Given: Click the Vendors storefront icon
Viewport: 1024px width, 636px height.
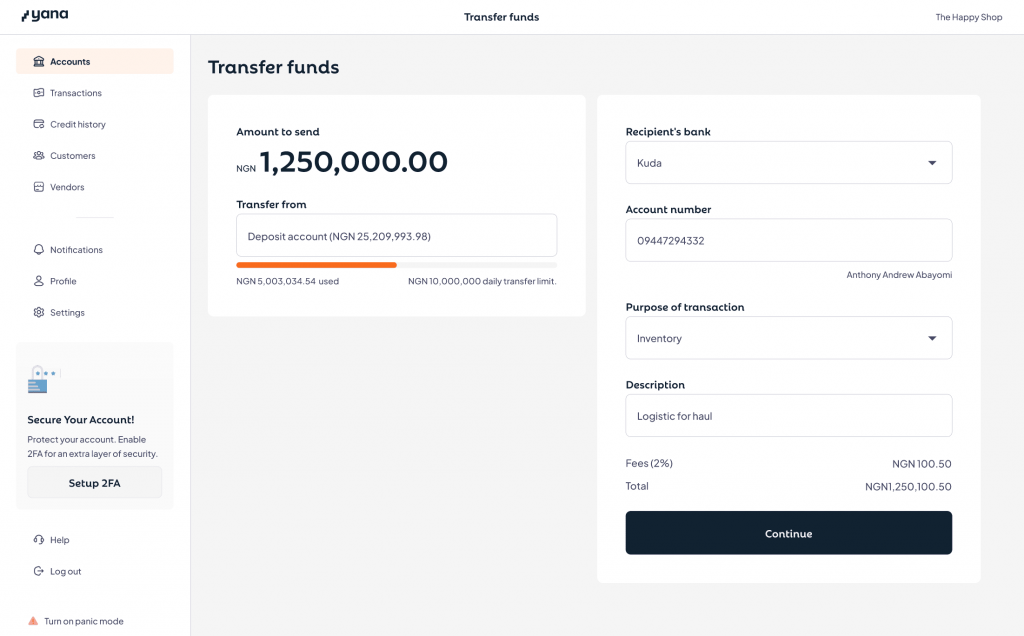Looking at the screenshot, I should click(39, 187).
